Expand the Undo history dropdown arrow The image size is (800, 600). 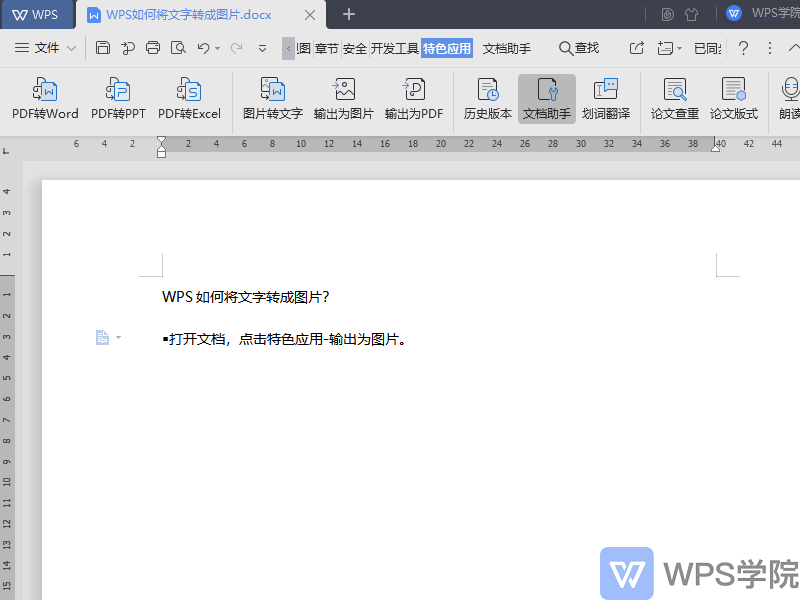tap(217, 48)
